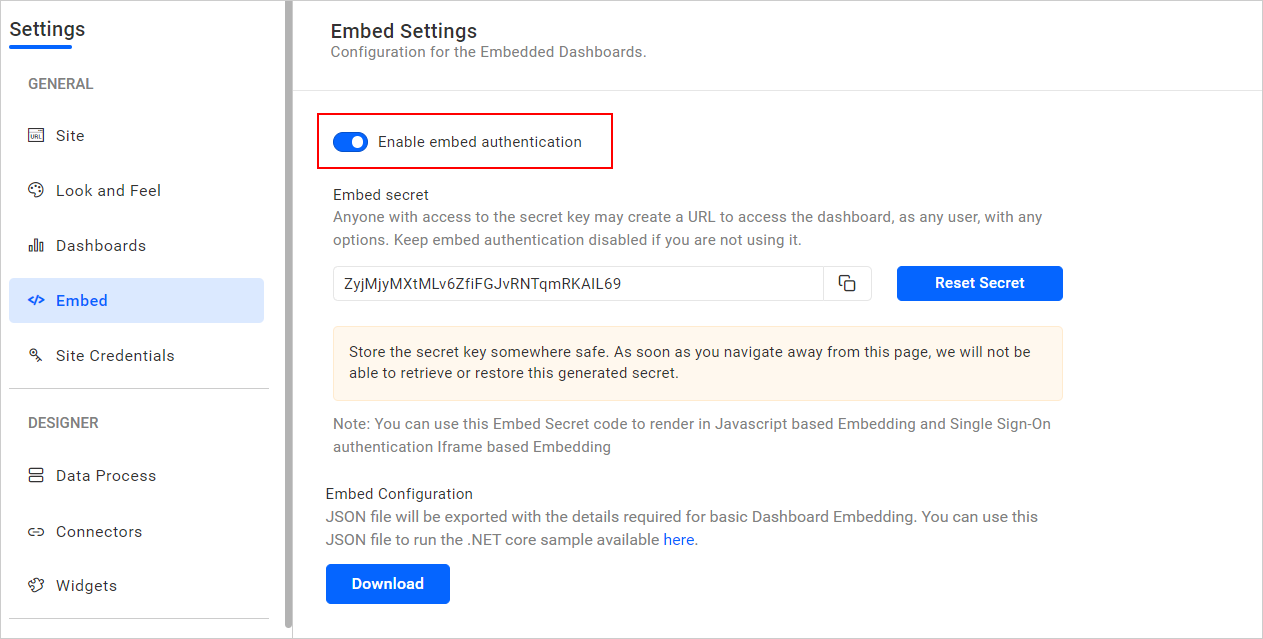Open the .NET core sample via here link

(679, 539)
